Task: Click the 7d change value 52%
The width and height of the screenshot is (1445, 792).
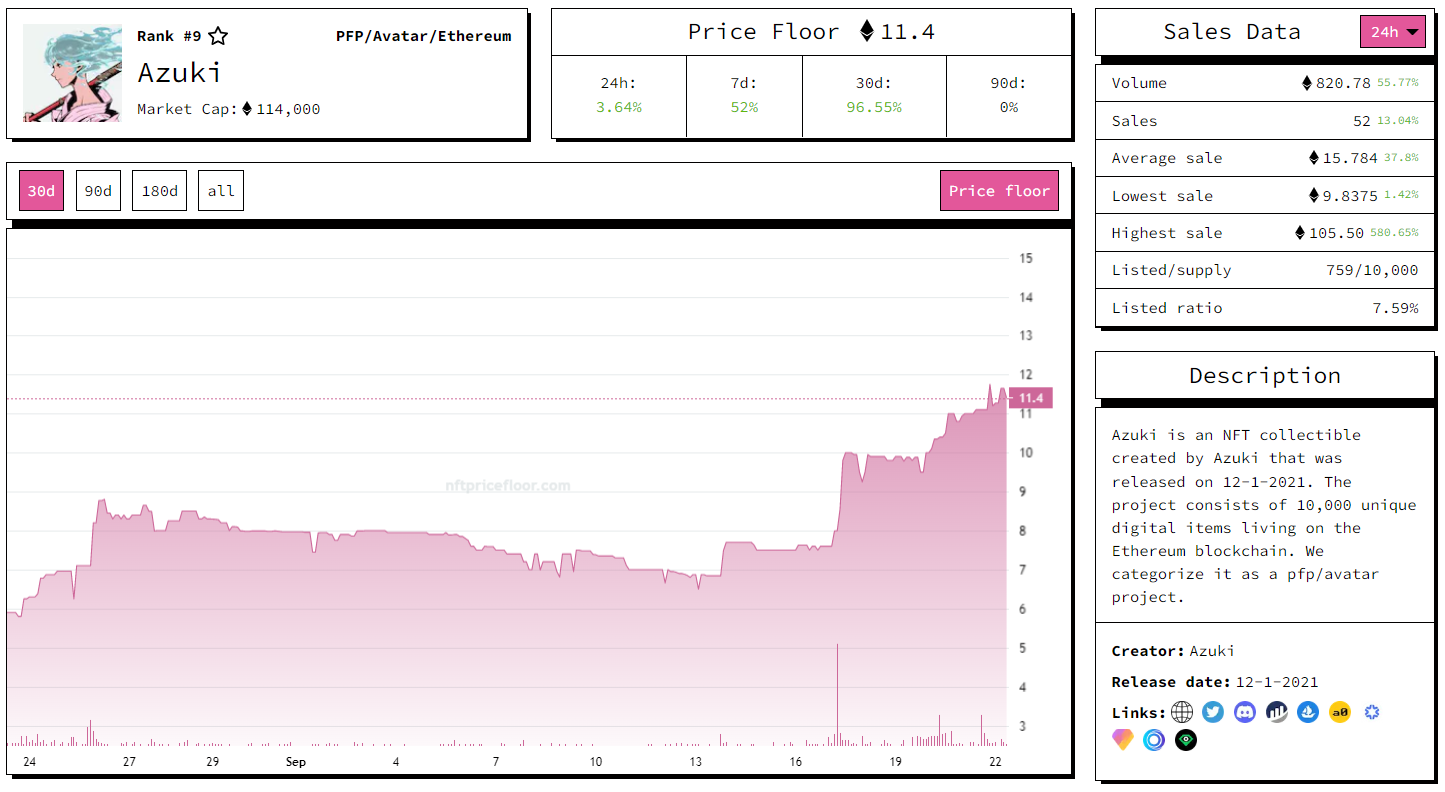Action: 744,107
